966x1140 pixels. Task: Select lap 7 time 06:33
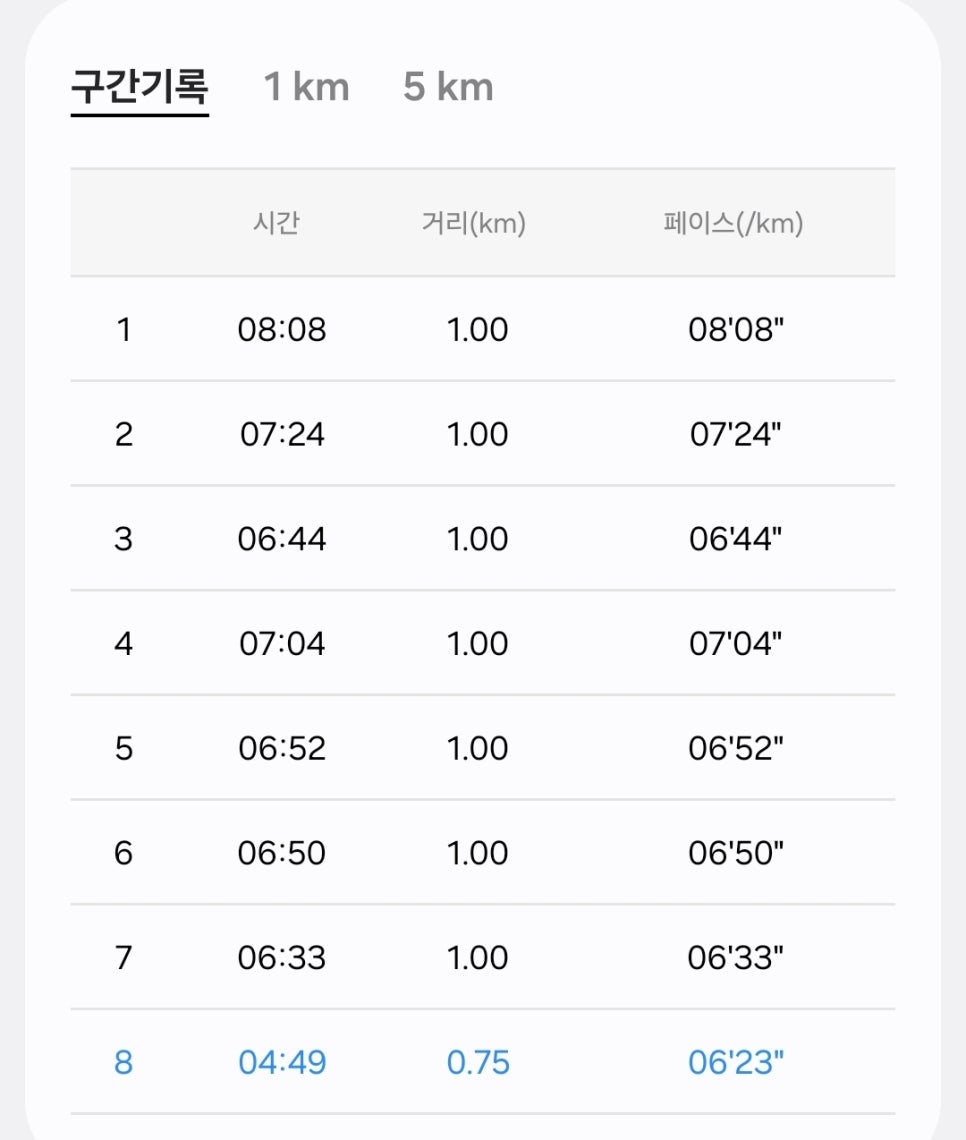(x=282, y=958)
